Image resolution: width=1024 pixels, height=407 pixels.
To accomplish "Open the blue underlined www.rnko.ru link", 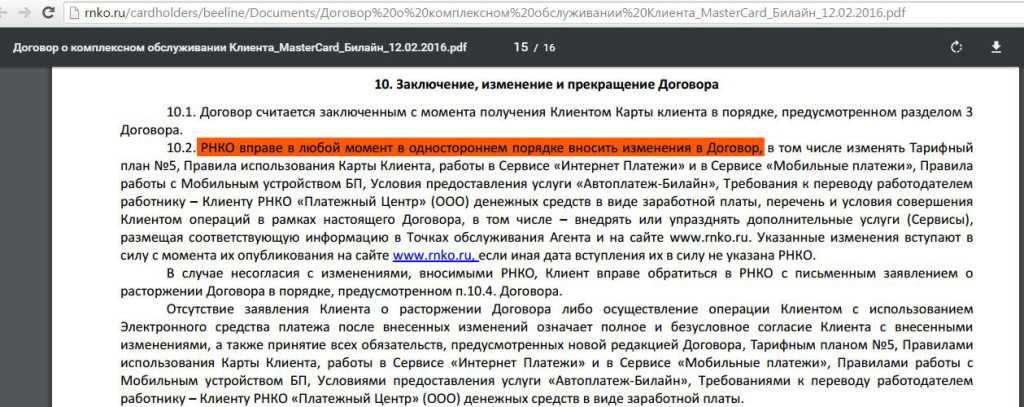I will [x=434, y=256].
